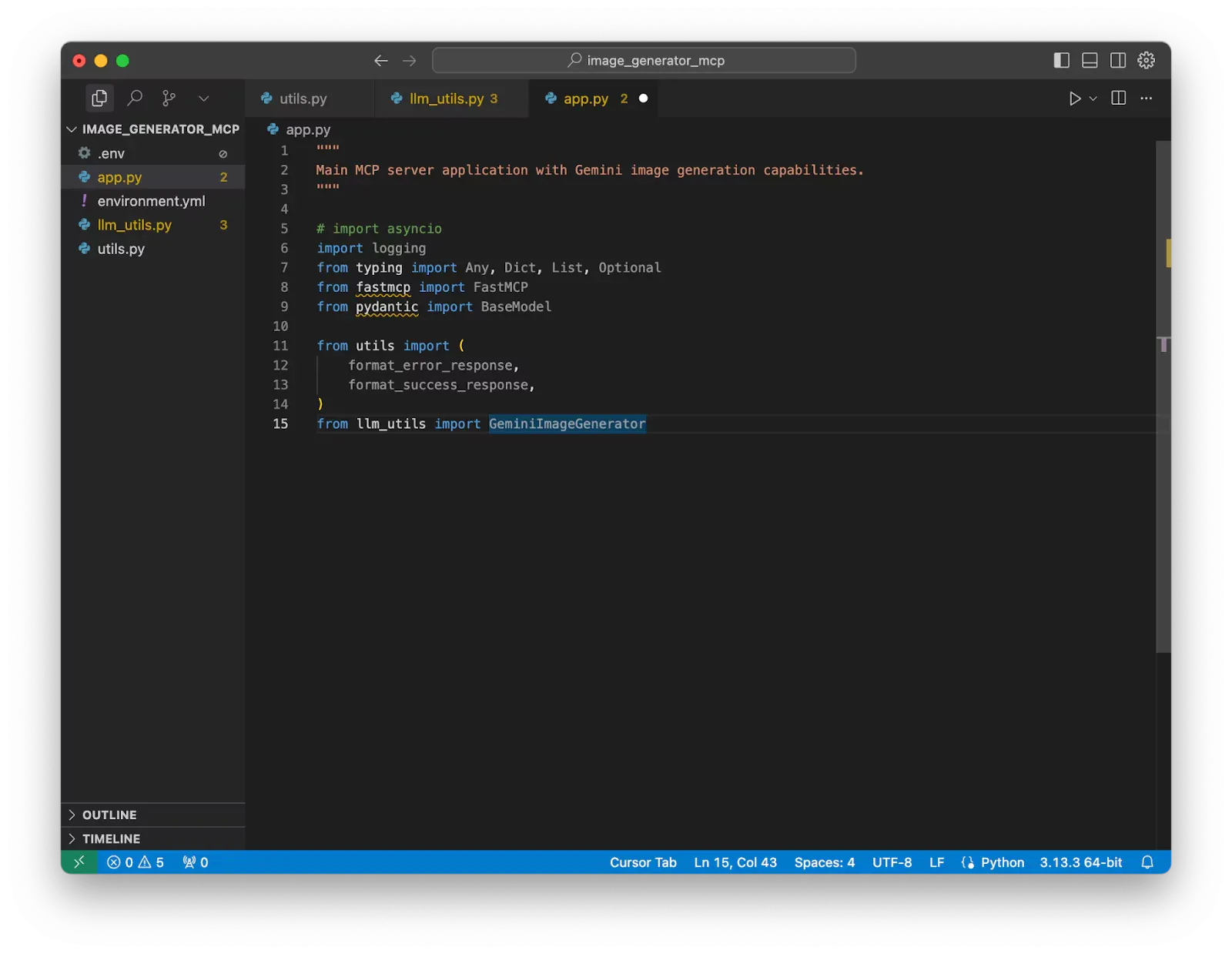Screen dimensions: 1232x954
Task: Click the Optional type on line 7
Action: click(630, 267)
